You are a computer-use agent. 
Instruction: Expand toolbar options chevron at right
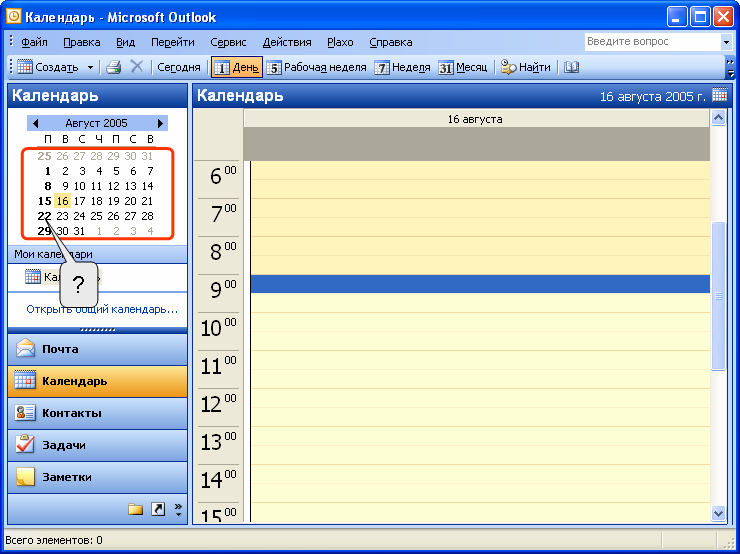pyautogui.click(x=731, y=67)
